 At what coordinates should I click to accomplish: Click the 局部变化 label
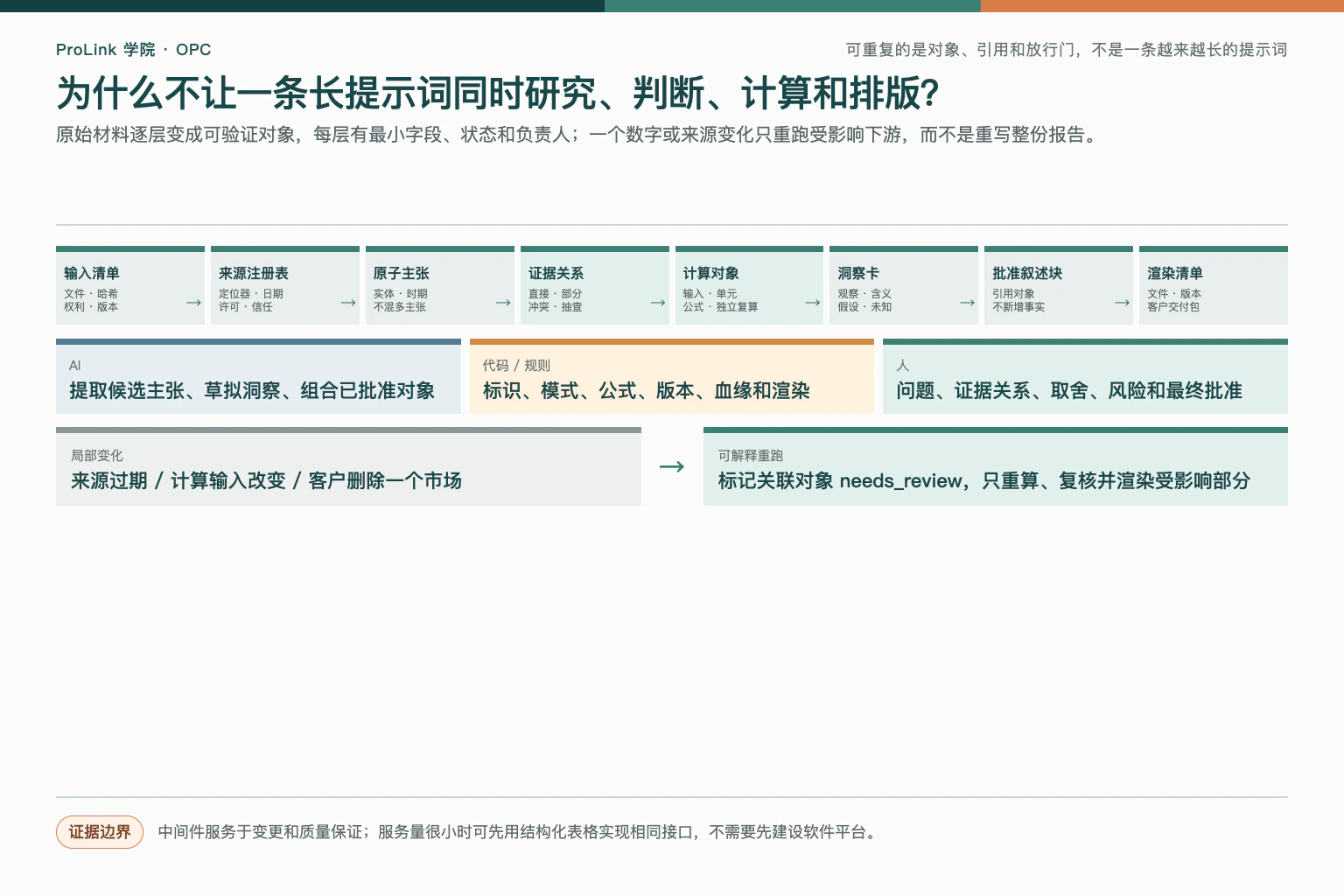pyautogui.click(x=97, y=456)
